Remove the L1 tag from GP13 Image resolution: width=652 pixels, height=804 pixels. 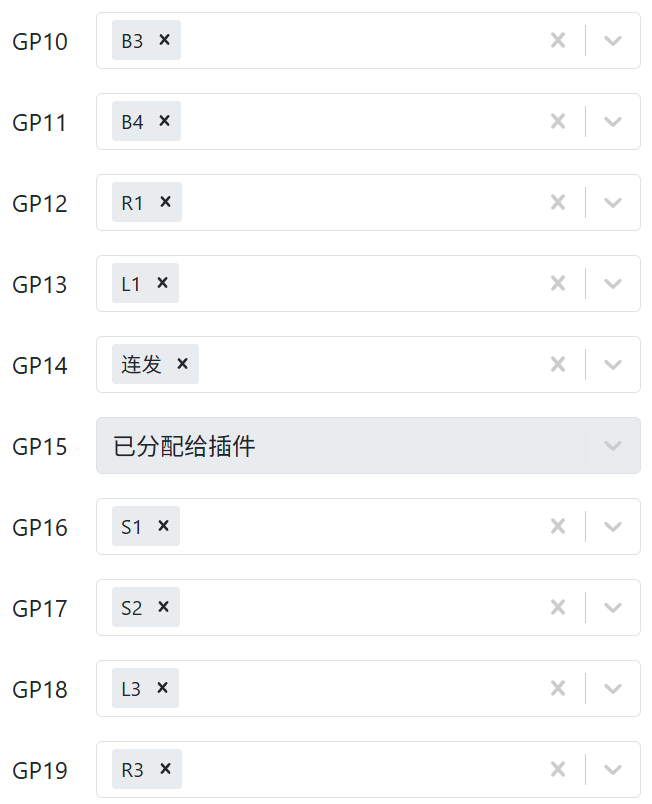[x=162, y=283]
